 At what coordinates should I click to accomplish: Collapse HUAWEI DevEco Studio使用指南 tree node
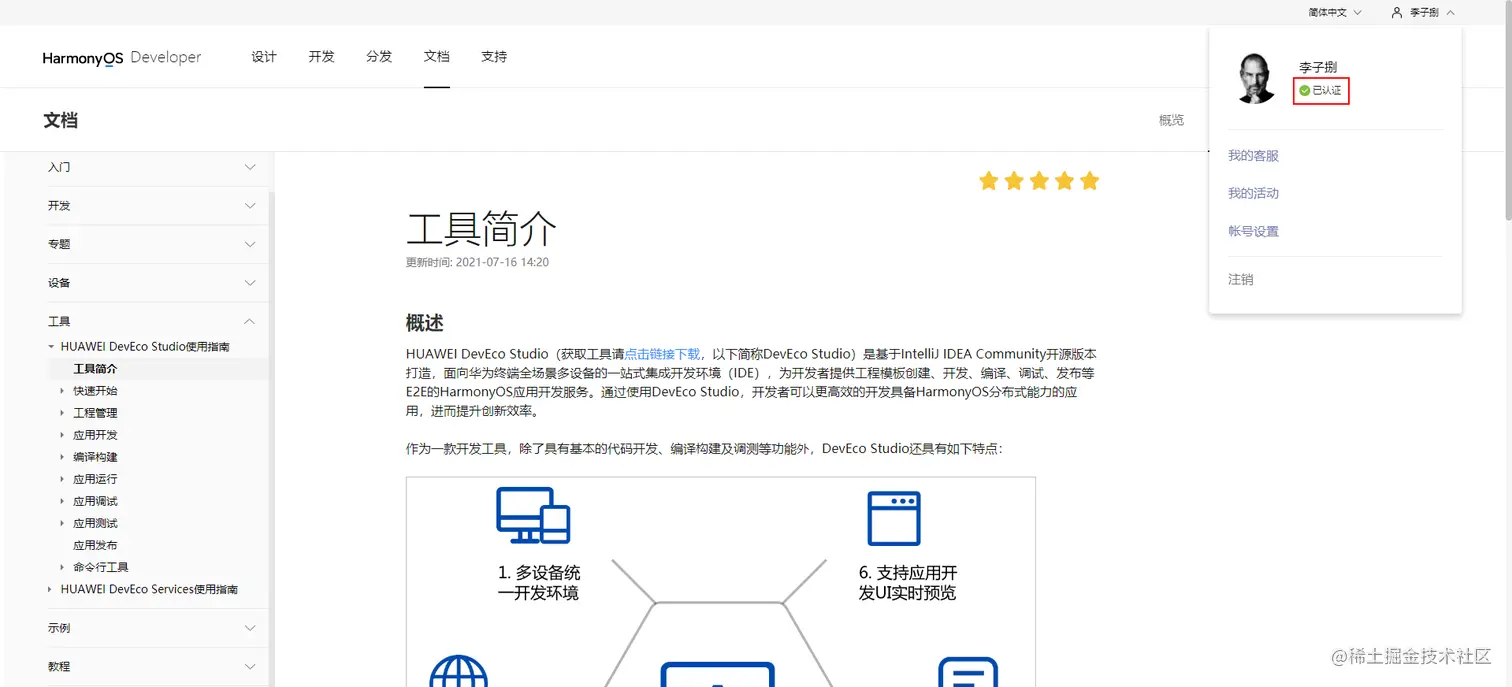click(51, 347)
